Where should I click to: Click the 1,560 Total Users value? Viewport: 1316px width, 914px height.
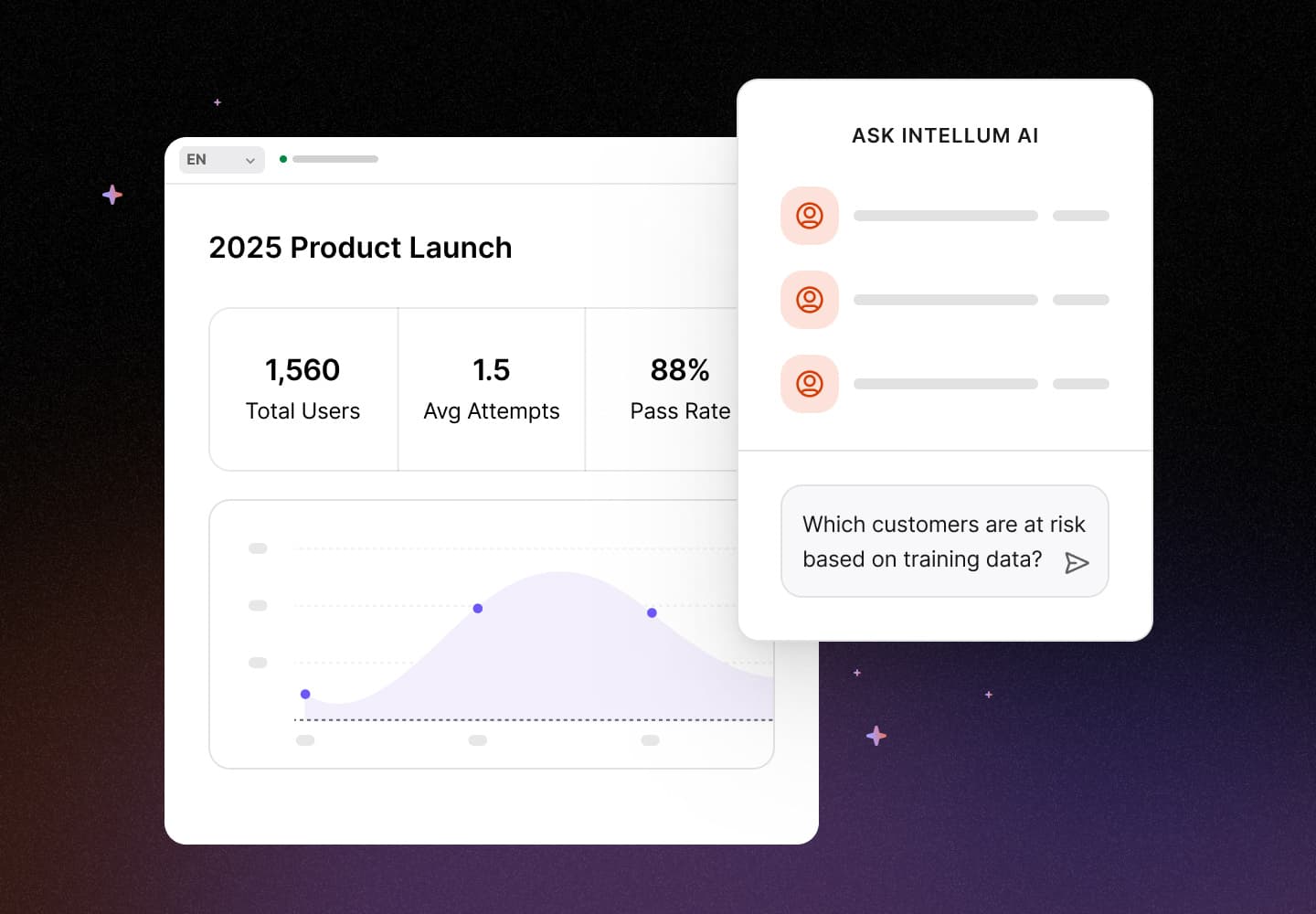click(302, 370)
